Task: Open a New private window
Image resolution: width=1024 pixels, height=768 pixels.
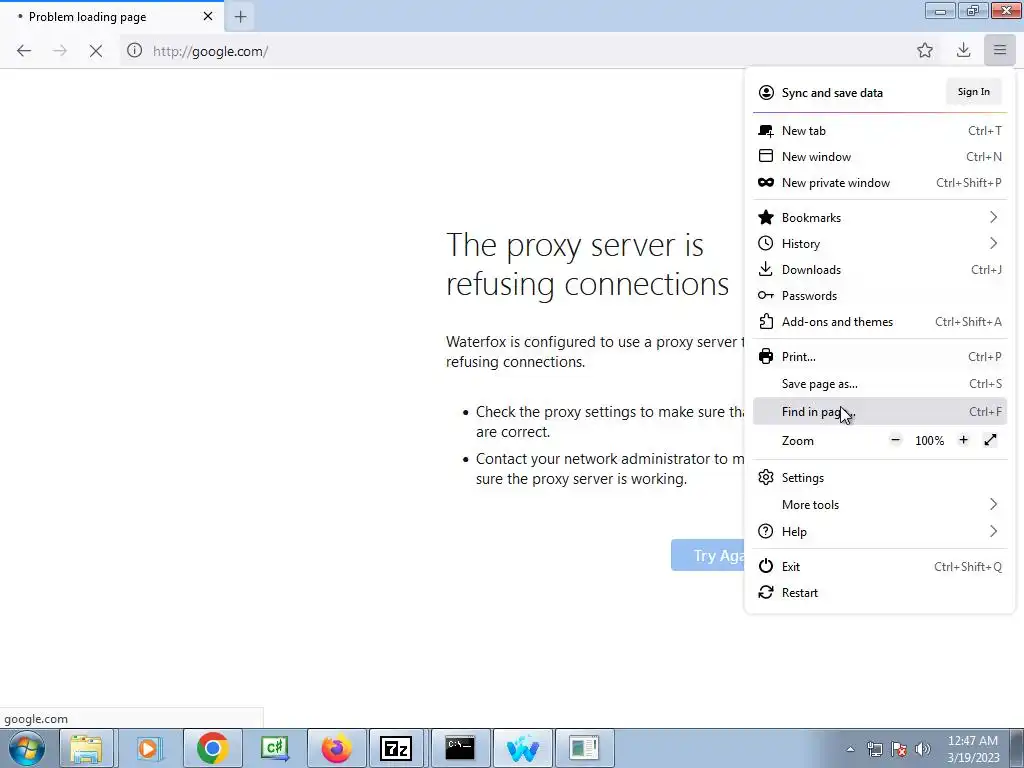Action: [880, 183]
